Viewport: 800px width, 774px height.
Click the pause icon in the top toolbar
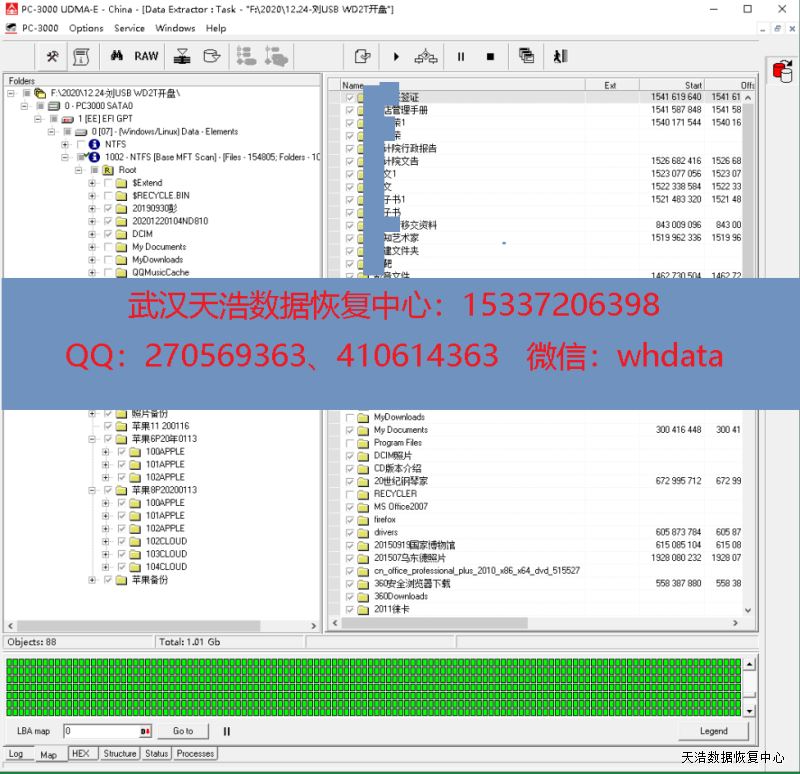(461, 57)
